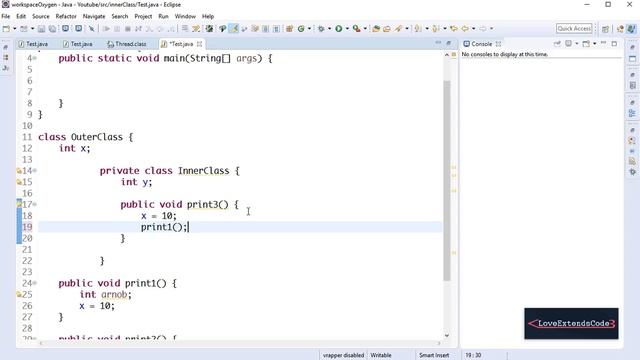Collapse the main method fold on line 4
The image size is (640, 360).
pos(35,58)
